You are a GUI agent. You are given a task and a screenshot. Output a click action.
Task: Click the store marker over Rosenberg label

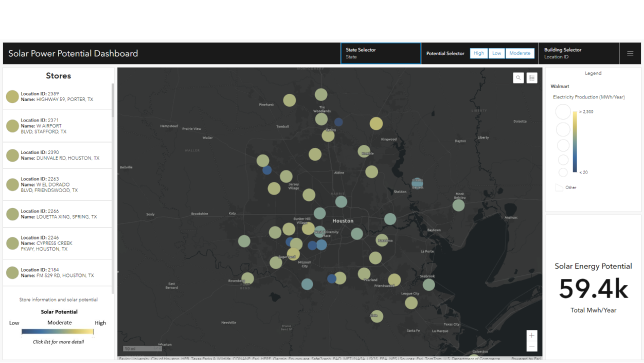tap(247, 278)
